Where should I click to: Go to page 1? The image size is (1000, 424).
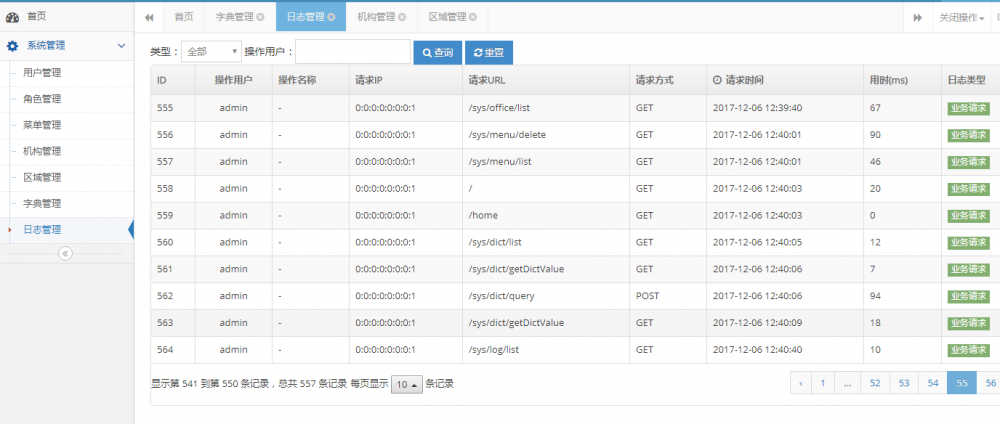822,383
